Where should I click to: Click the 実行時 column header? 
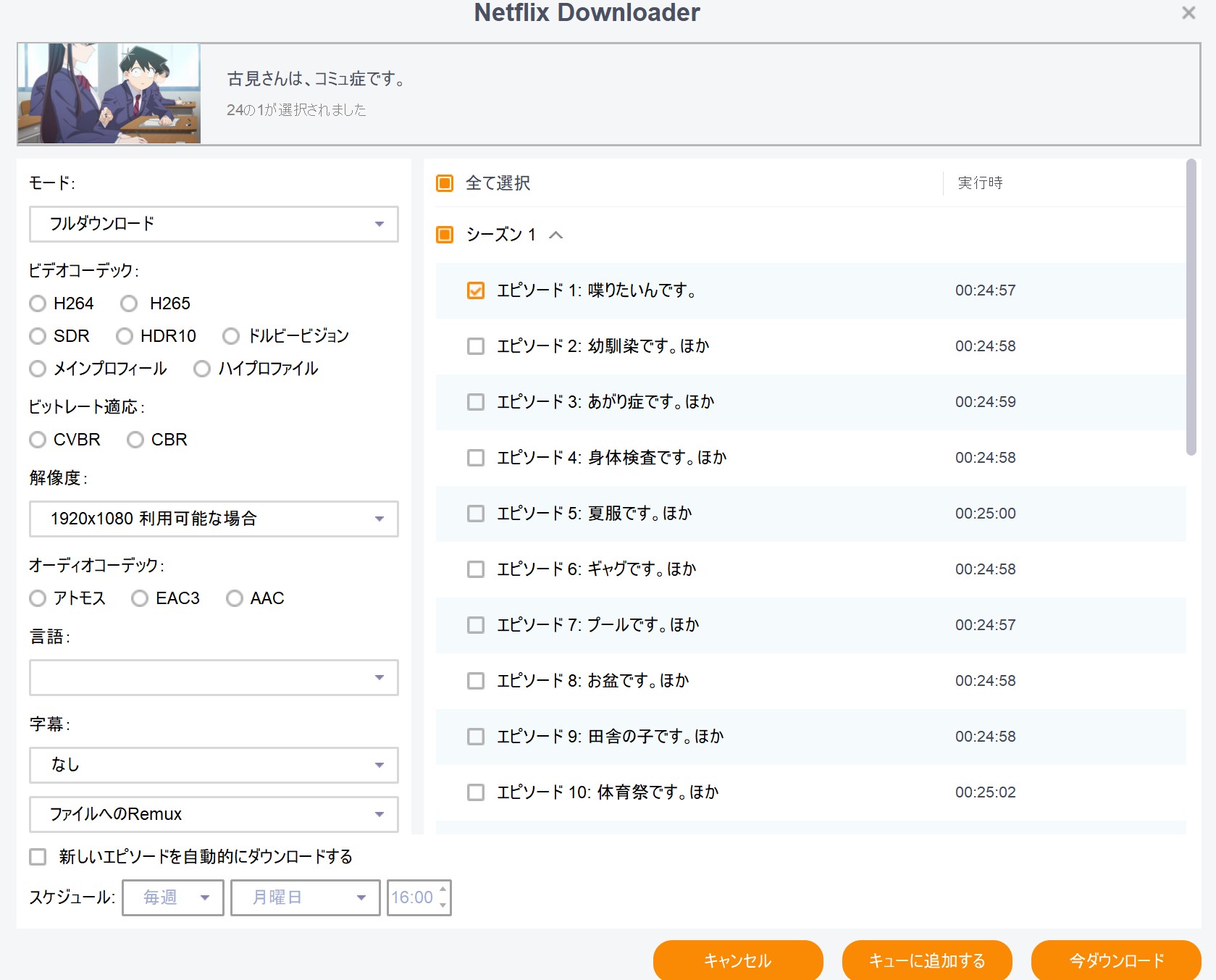point(980,183)
